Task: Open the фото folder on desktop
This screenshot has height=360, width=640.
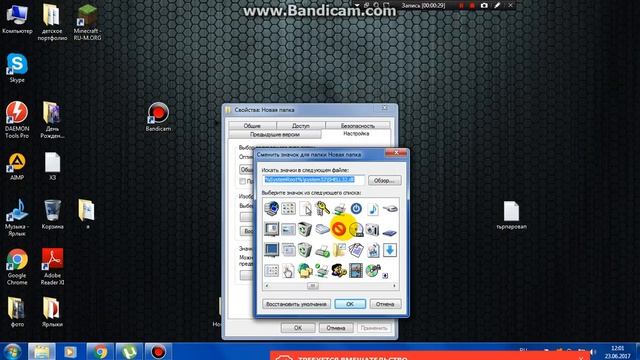Action: tap(17, 313)
